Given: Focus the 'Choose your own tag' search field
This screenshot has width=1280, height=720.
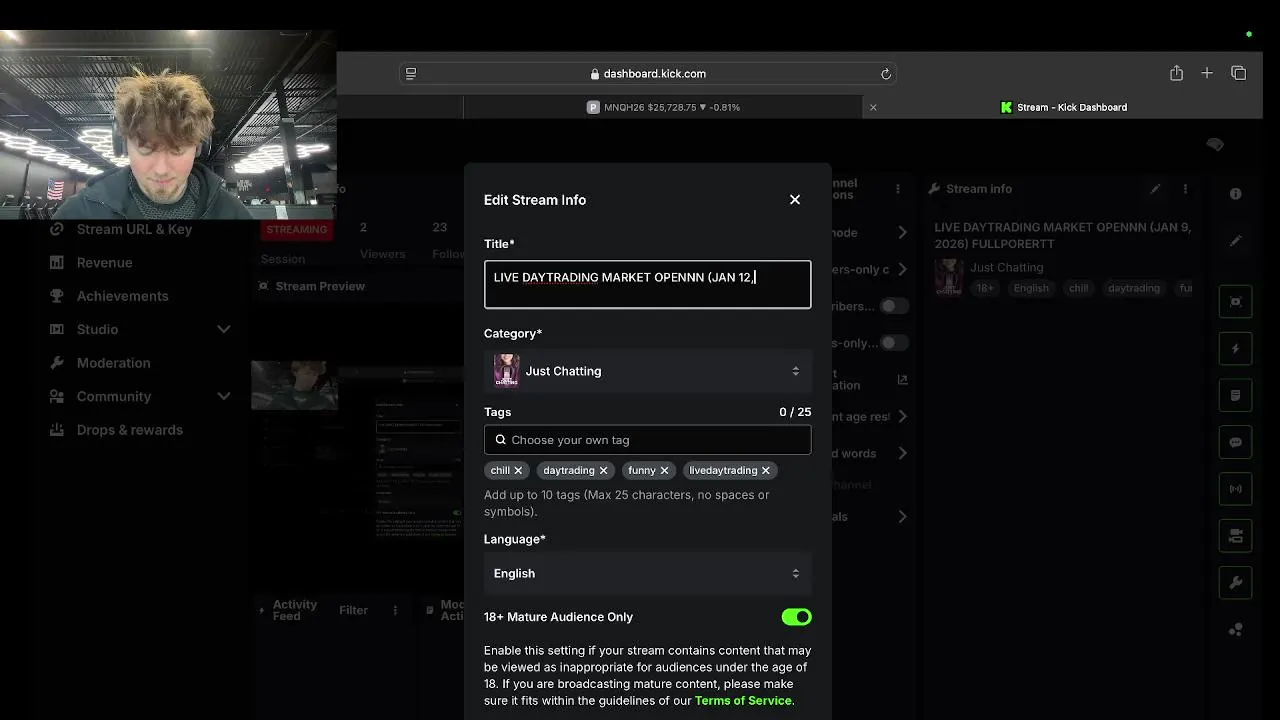Looking at the screenshot, I should 647,440.
